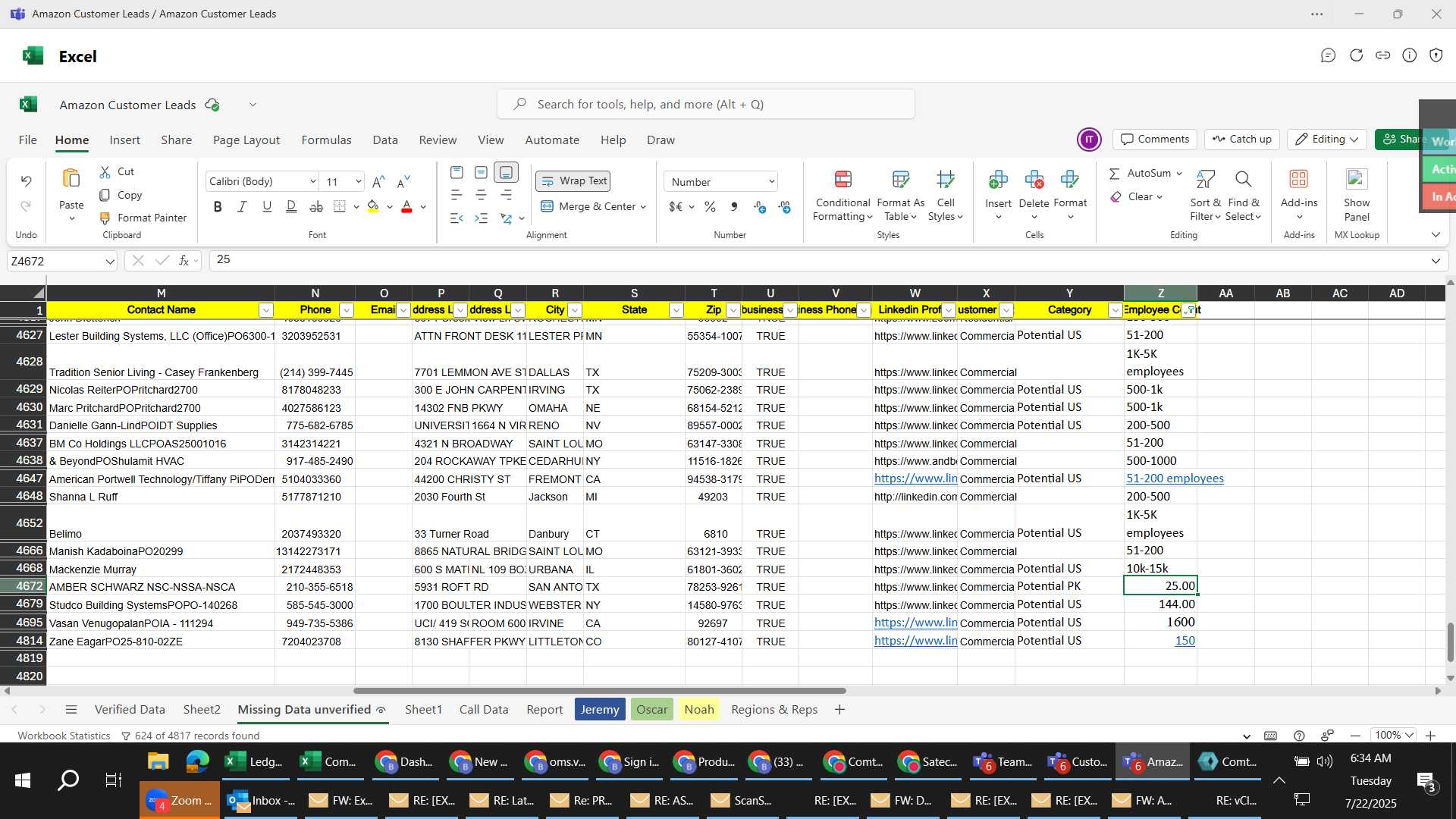Open Show Panel MX Lookup icon
The width and height of the screenshot is (1456, 819).
[x=1357, y=180]
